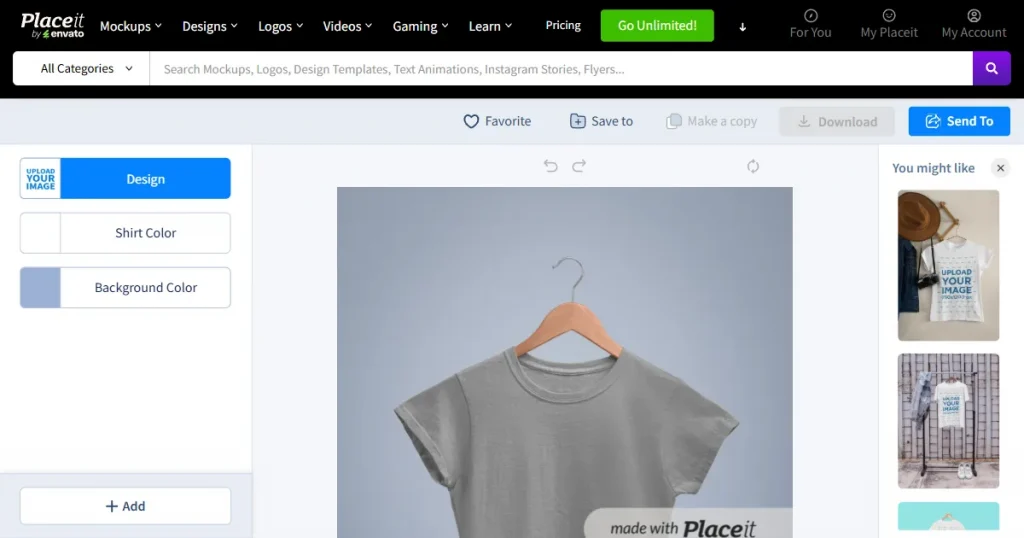Viewport: 1024px width, 538px height.
Task: Click the gray t-shirt mockup preview
Action: pyautogui.click(x=565, y=362)
